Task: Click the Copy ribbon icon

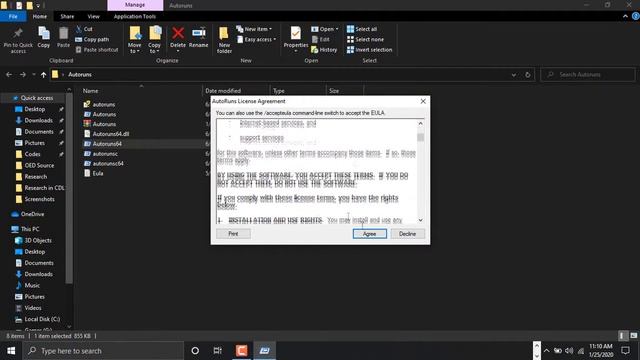Action: click(x=44, y=37)
